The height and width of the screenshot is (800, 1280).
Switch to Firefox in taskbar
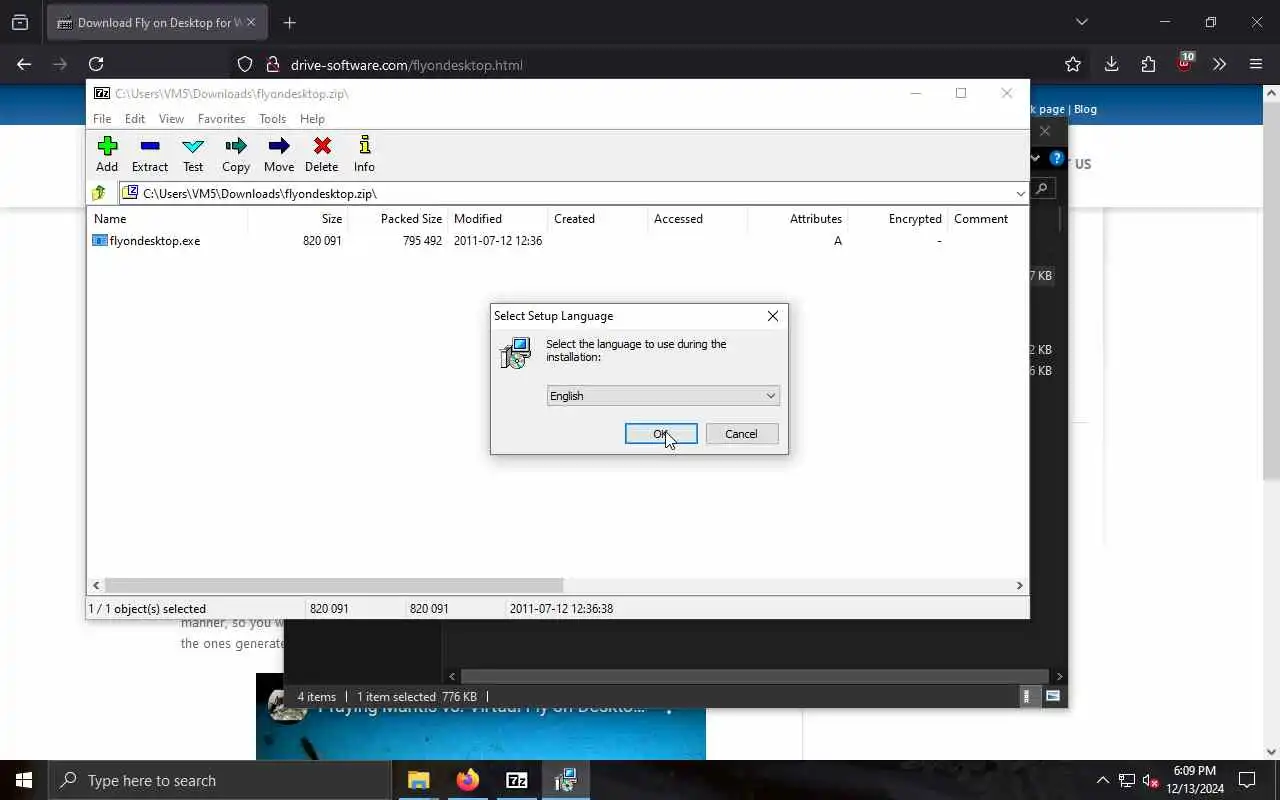point(468,780)
